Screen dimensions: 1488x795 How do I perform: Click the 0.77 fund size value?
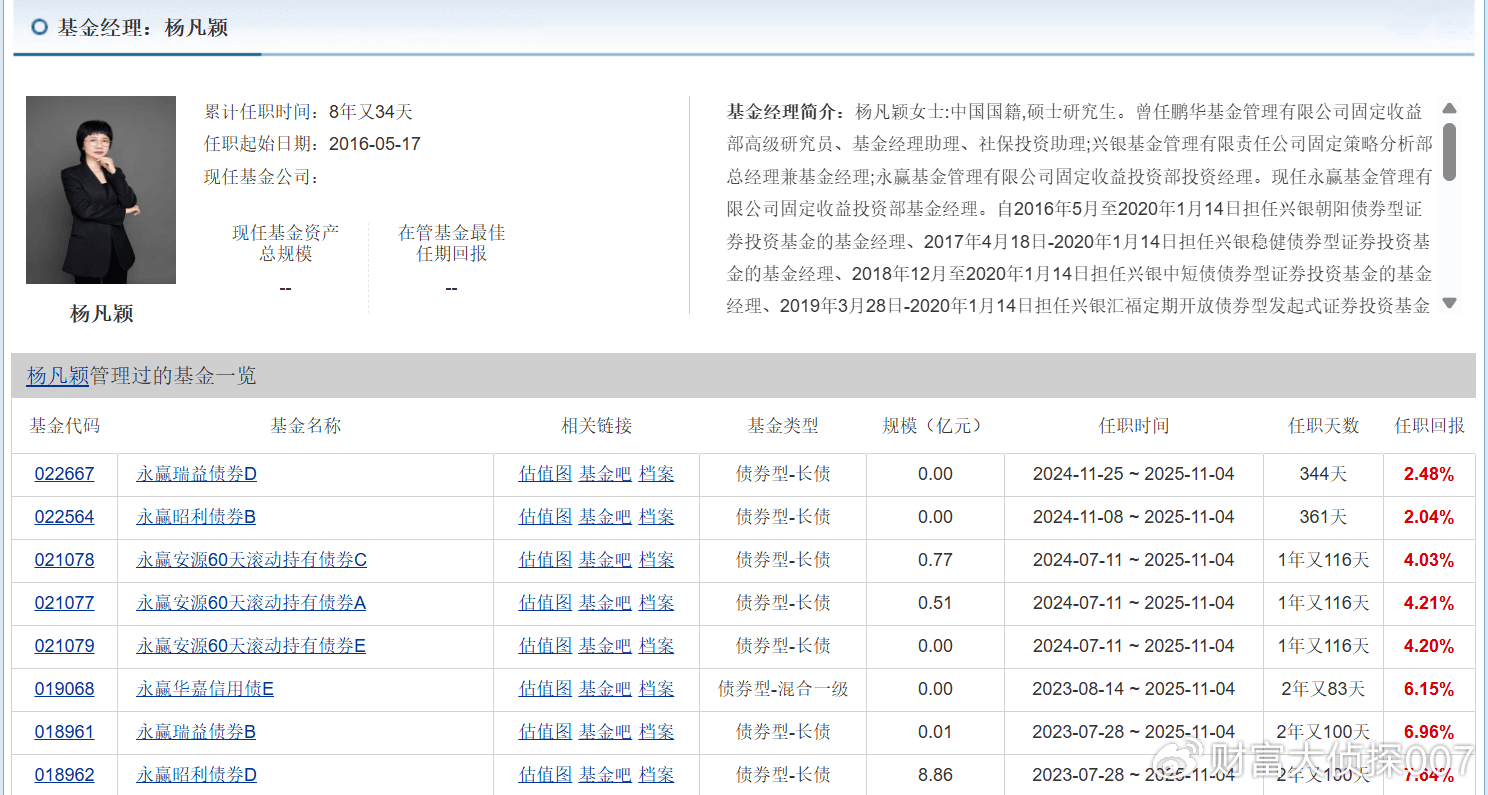pos(935,560)
